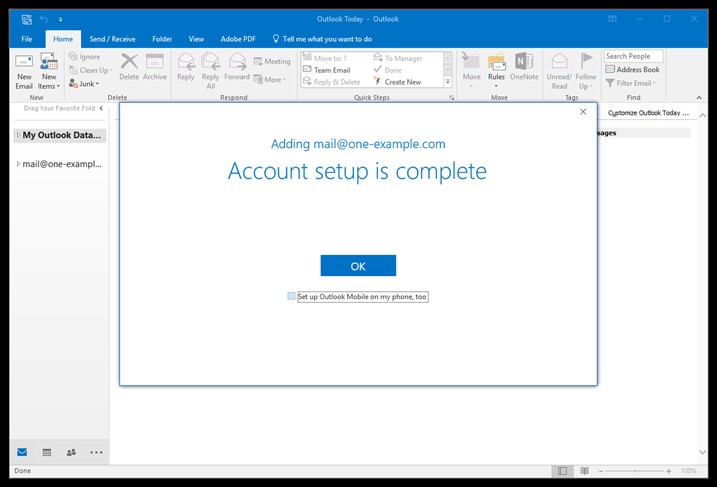This screenshot has height=487, width=717.
Task: Click the Meeting reply button
Action: point(272,61)
